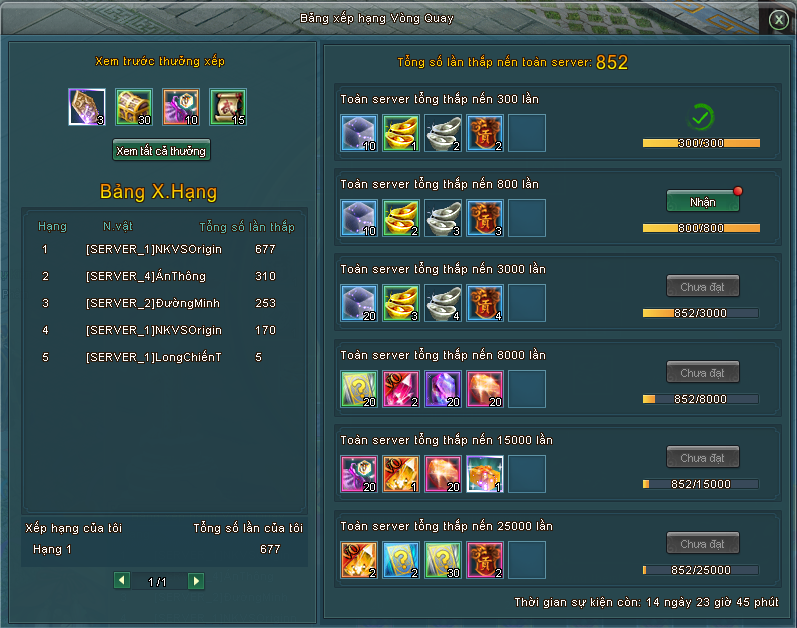Click the 852/3000 progress bar
This screenshot has height=628, width=797.
[x=701, y=313]
